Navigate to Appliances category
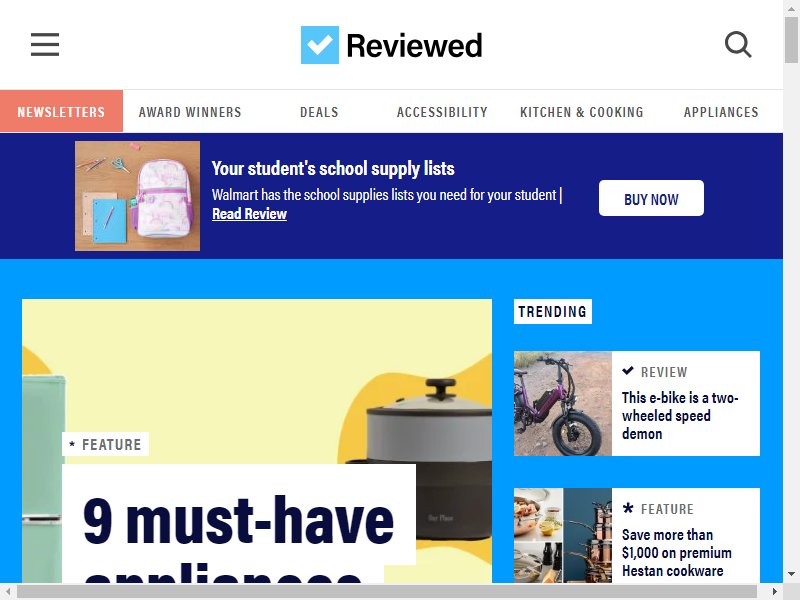The width and height of the screenshot is (800, 600). [721, 112]
